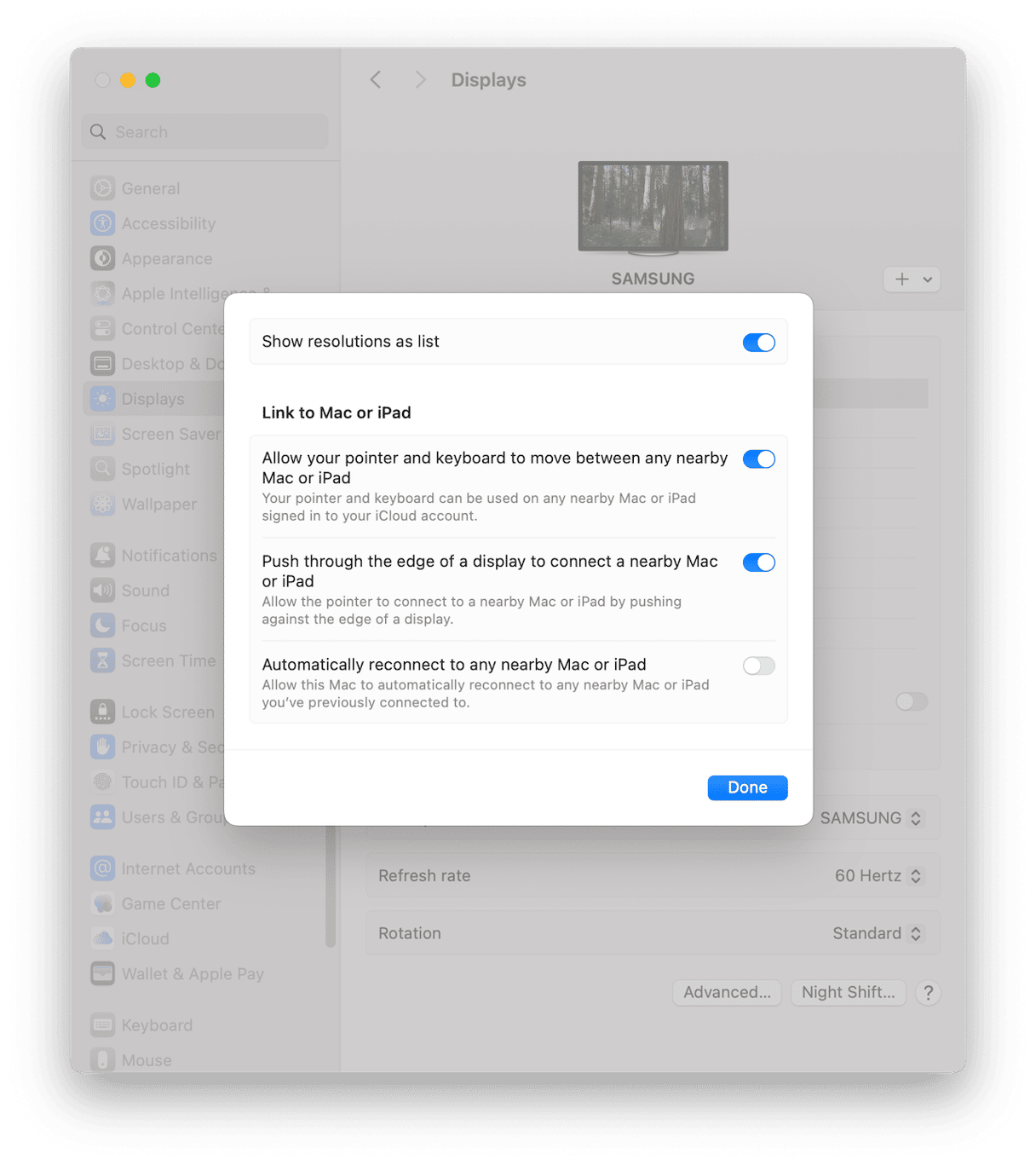This screenshot has width=1036, height=1165.
Task: Click the Notifications bell icon
Action: click(x=103, y=556)
